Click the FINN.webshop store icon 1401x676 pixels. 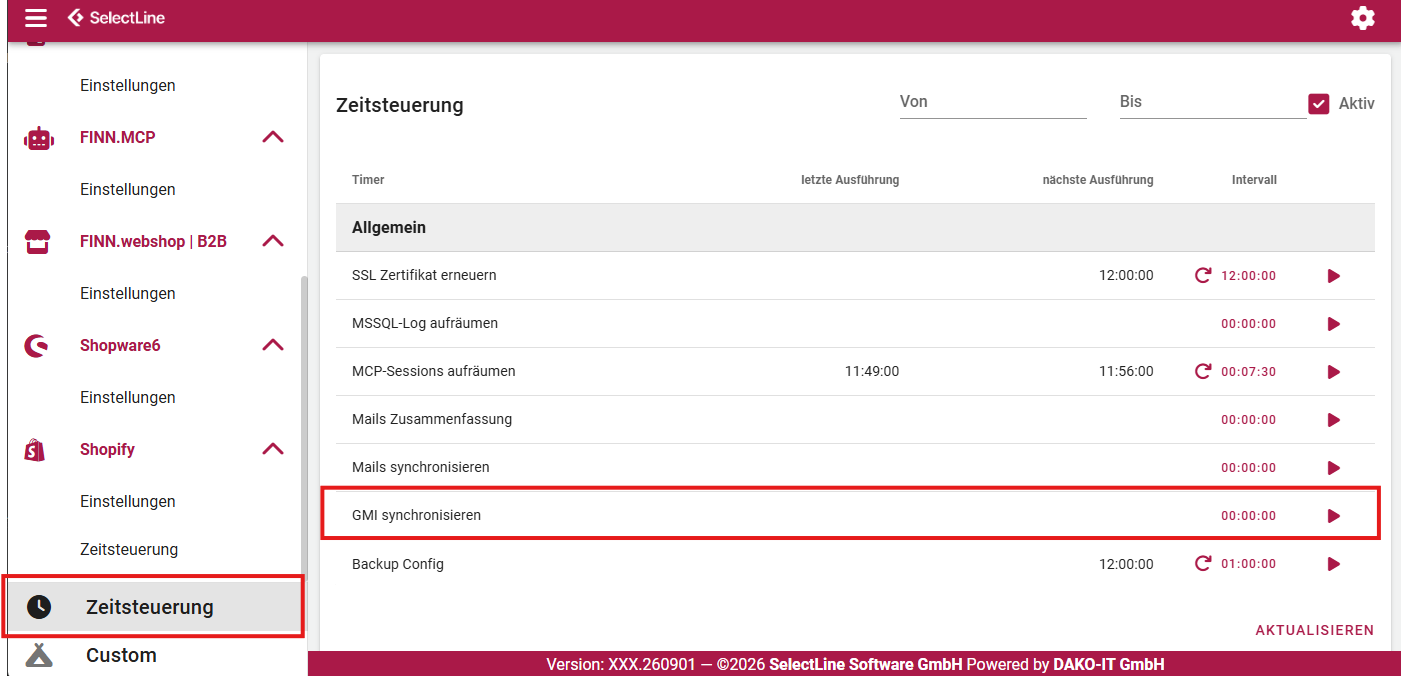[37, 242]
